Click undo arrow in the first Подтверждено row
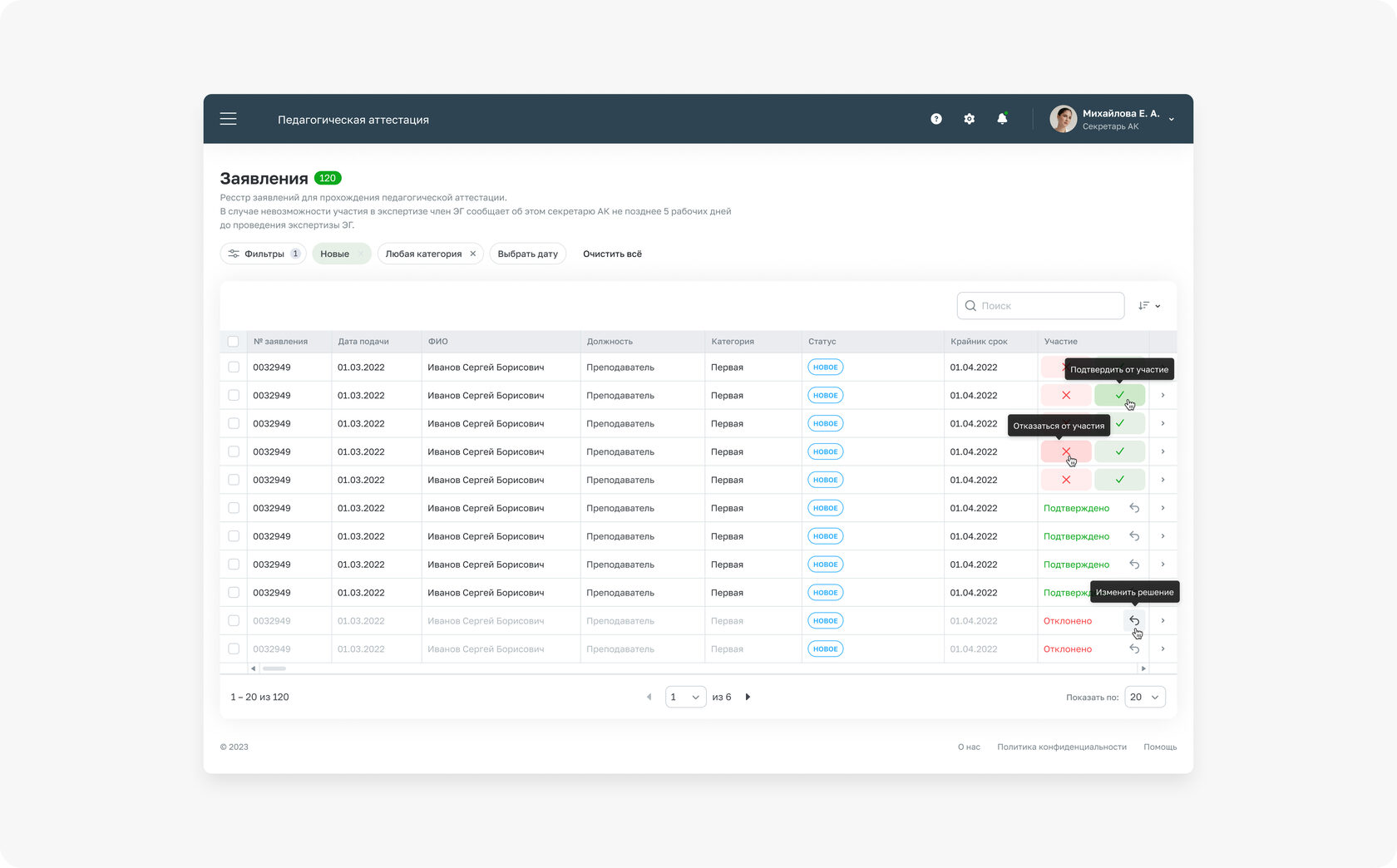1397x868 pixels. click(x=1134, y=508)
